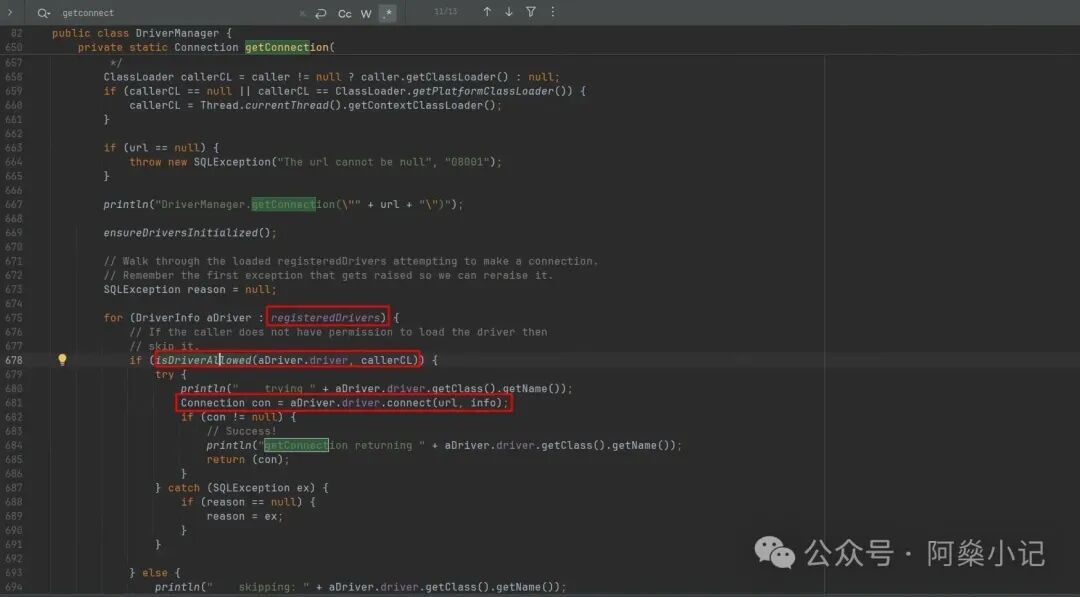Click line number 667 in gutter

pyautogui.click(x=13, y=204)
